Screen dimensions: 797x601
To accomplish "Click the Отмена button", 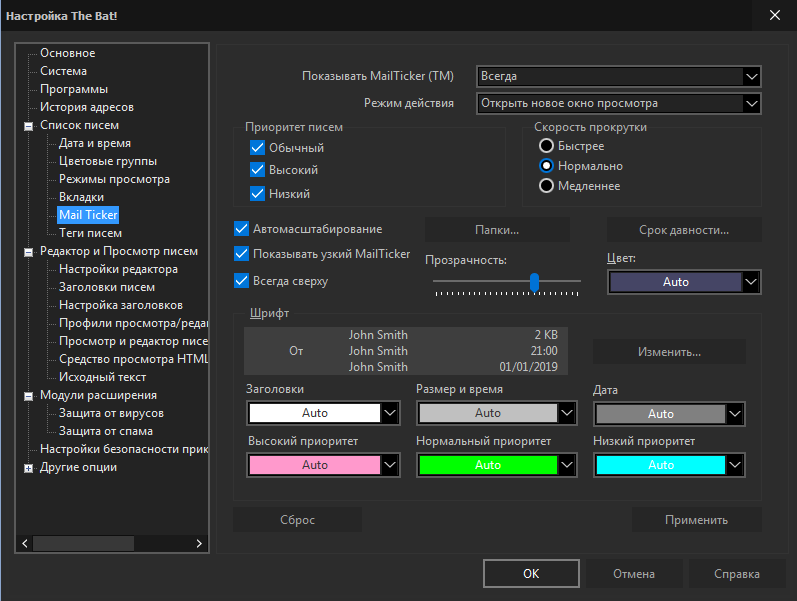I will coord(634,574).
